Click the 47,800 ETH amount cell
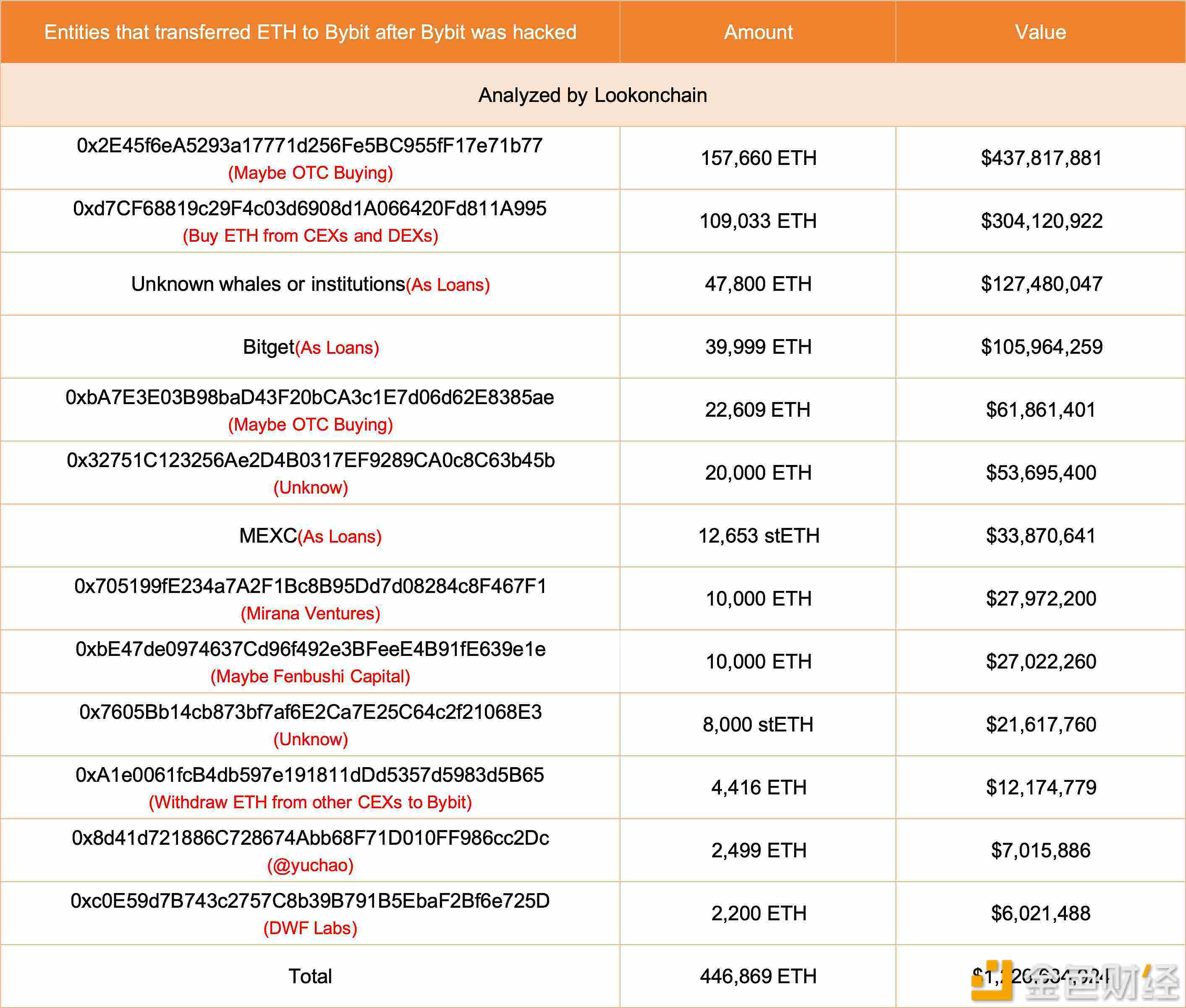The height and width of the screenshot is (1008, 1186). click(x=759, y=283)
